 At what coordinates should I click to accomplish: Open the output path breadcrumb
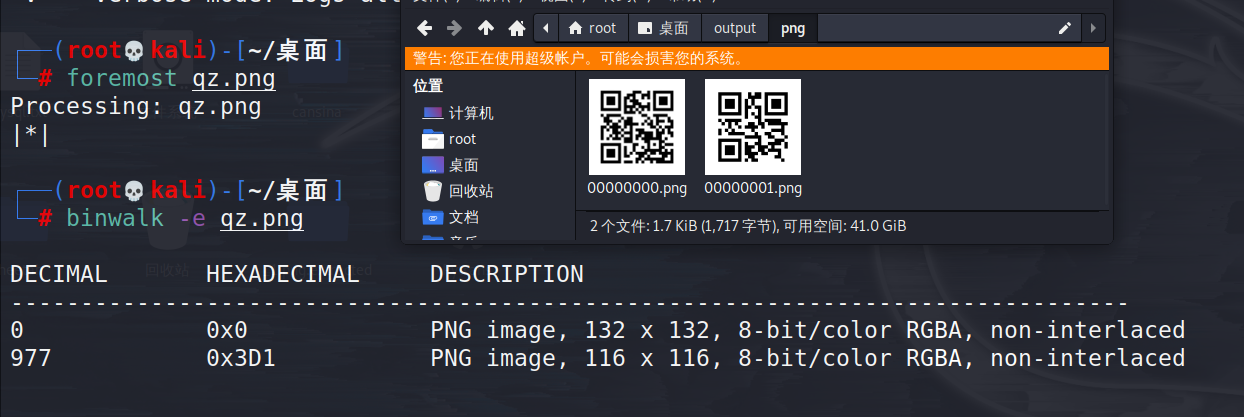(734, 28)
